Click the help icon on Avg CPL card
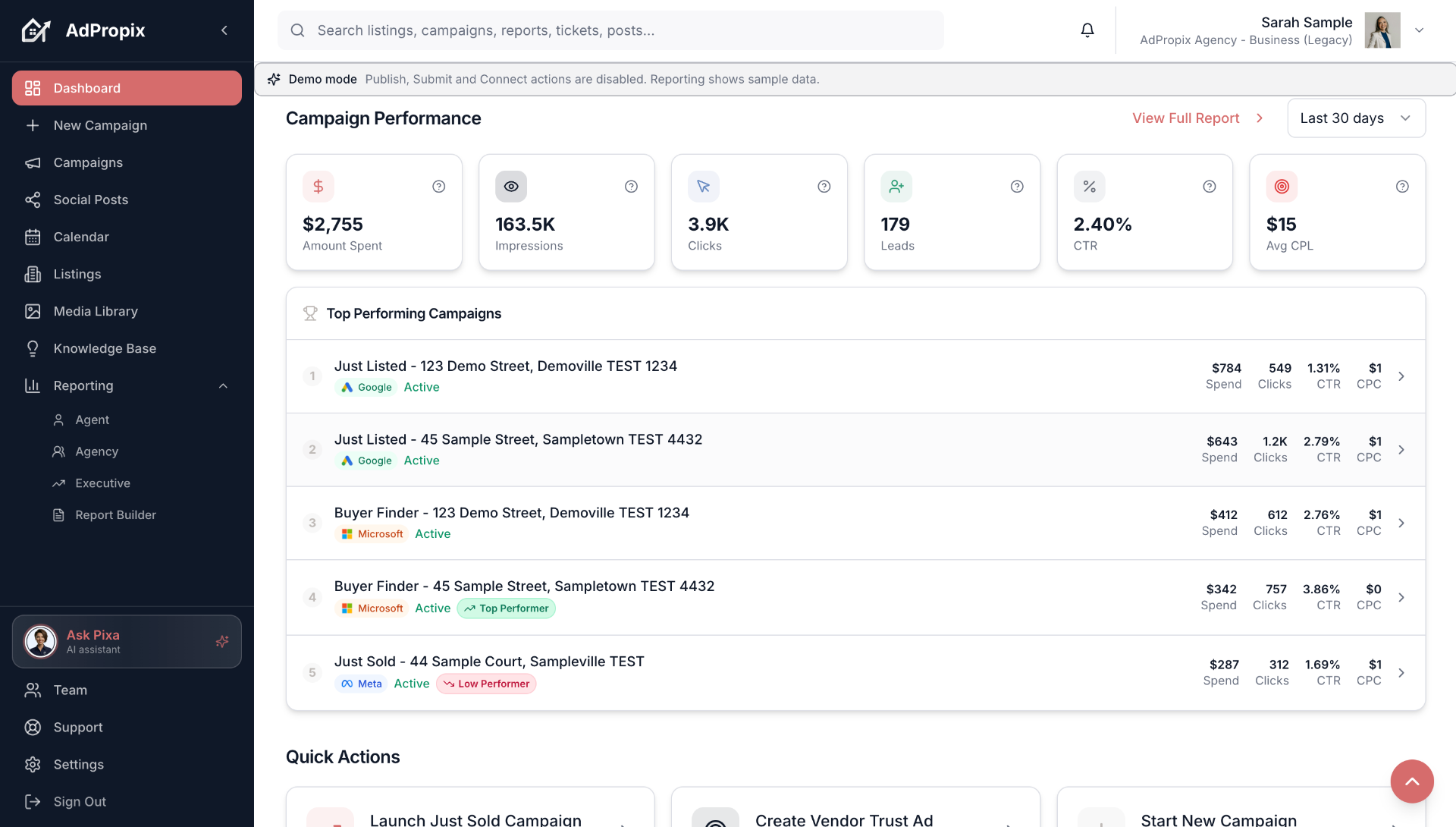The width and height of the screenshot is (1456, 827). click(1402, 187)
